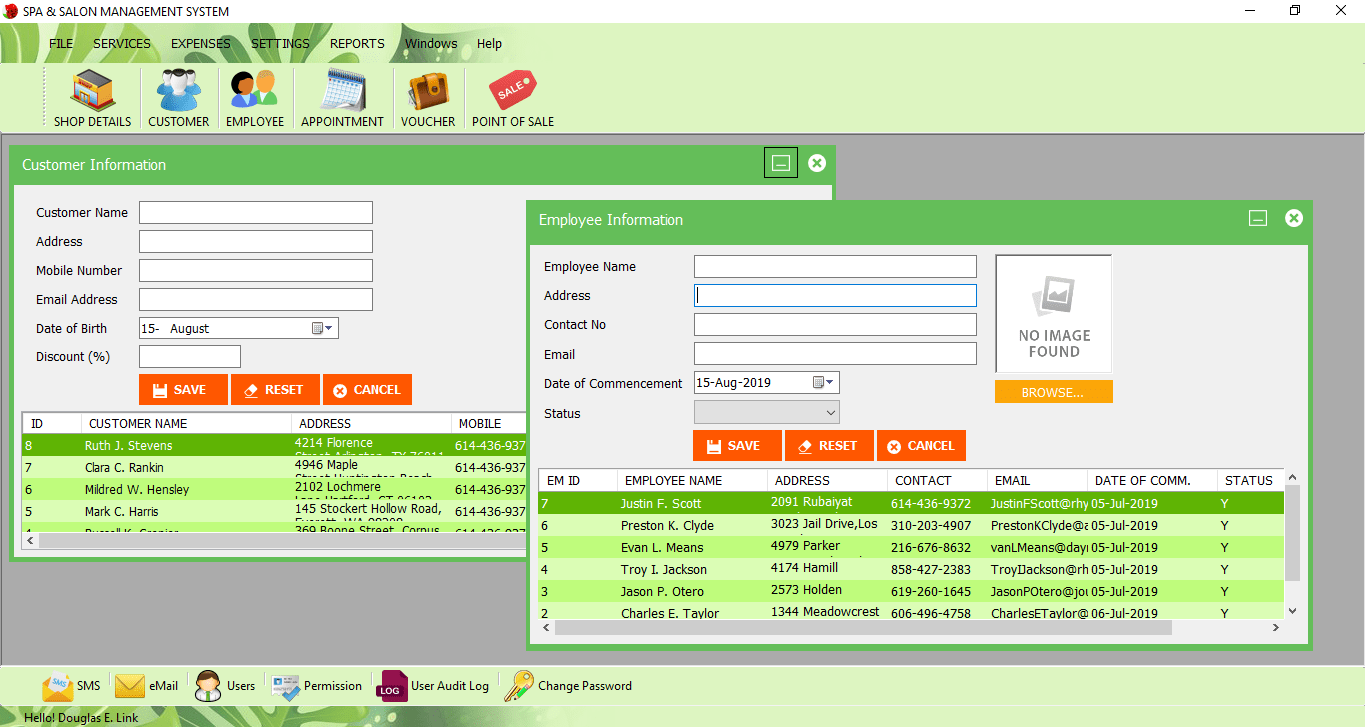The width and height of the screenshot is (1365, 727).
Task: Cancel the Employee Information form
Action: [x=921, y=446]
